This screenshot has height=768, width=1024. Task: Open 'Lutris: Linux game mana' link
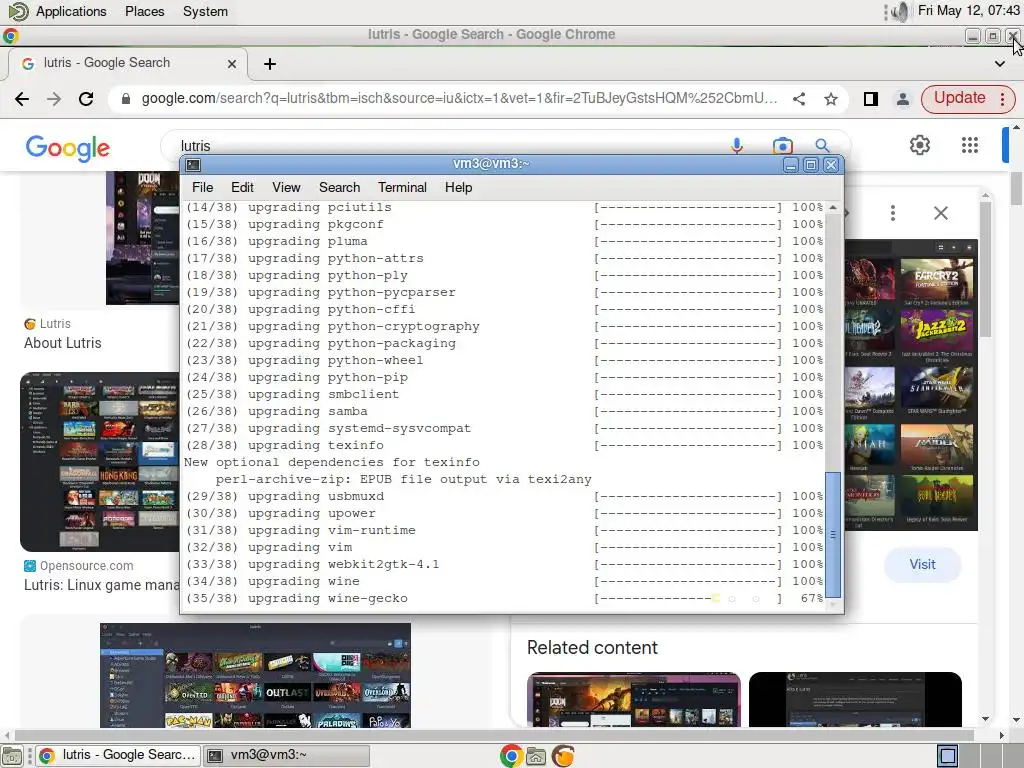click(x=101, y=585)
